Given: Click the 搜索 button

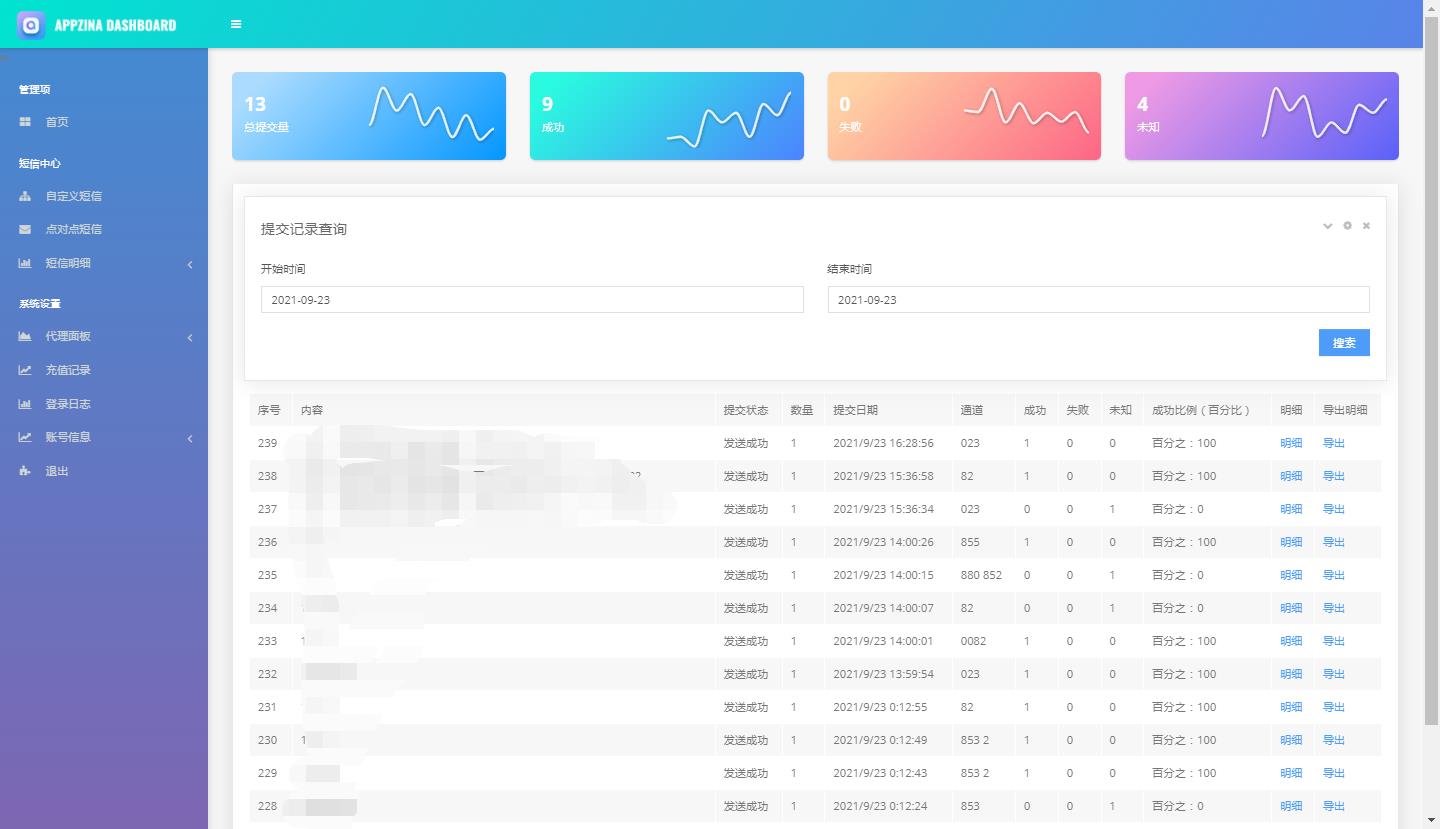Looking at the screenshot, I should [1344, 342].
